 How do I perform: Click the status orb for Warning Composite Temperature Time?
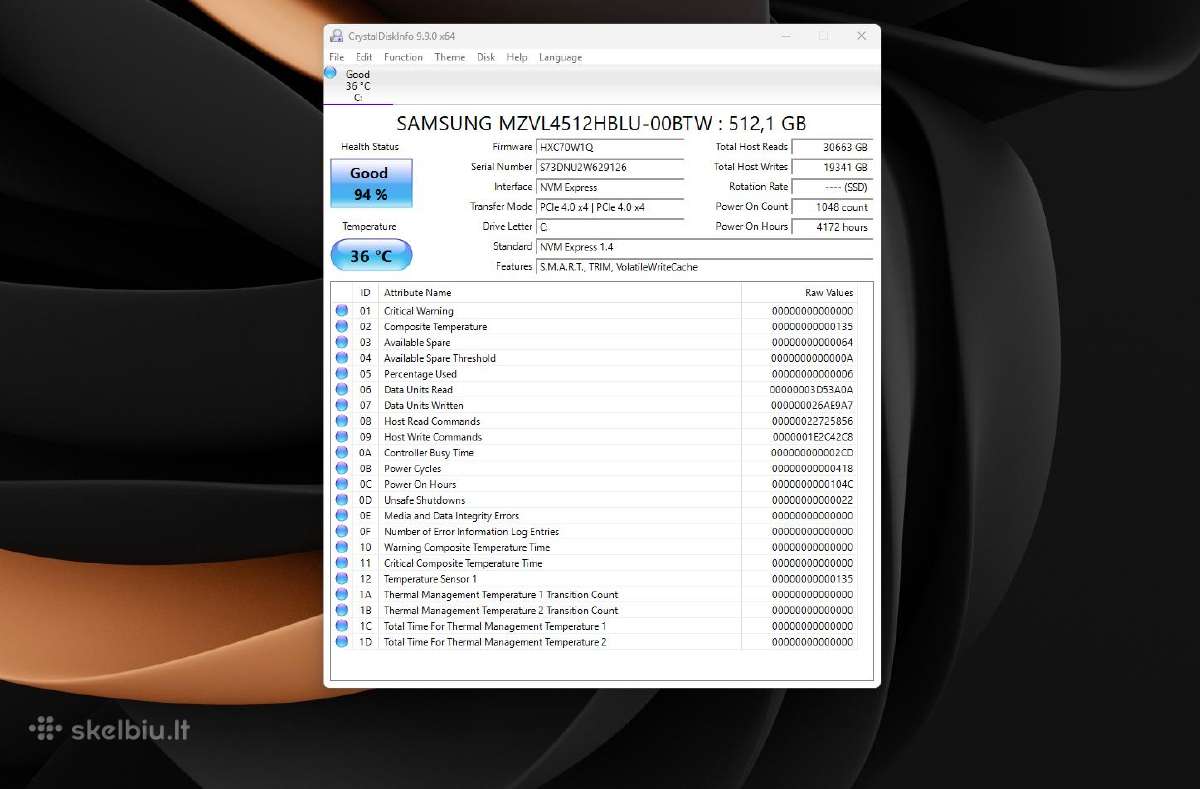point(342,547)
